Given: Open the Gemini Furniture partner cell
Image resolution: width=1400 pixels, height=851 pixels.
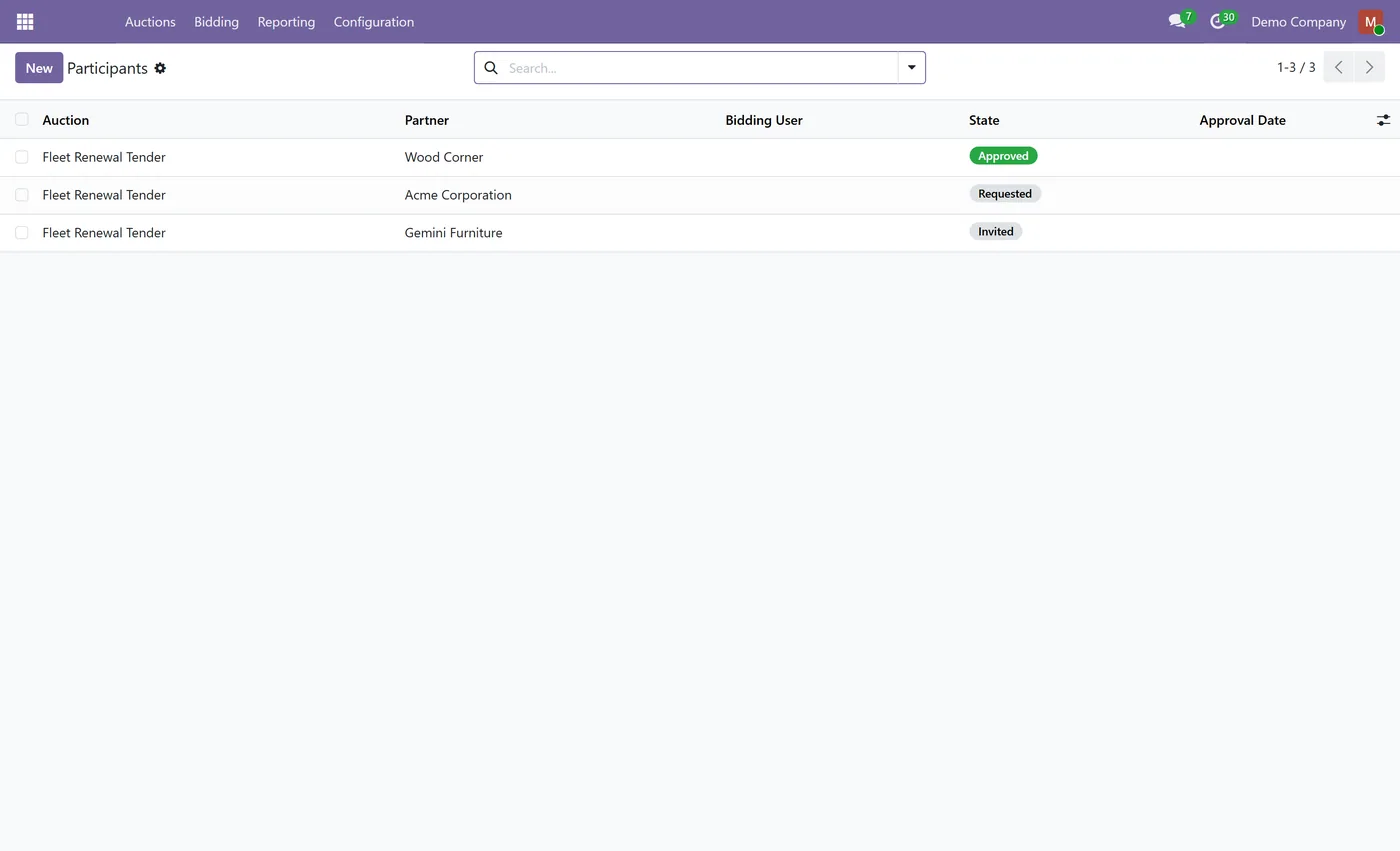Looking at the screenshot, I should click(x=453, y=232).
